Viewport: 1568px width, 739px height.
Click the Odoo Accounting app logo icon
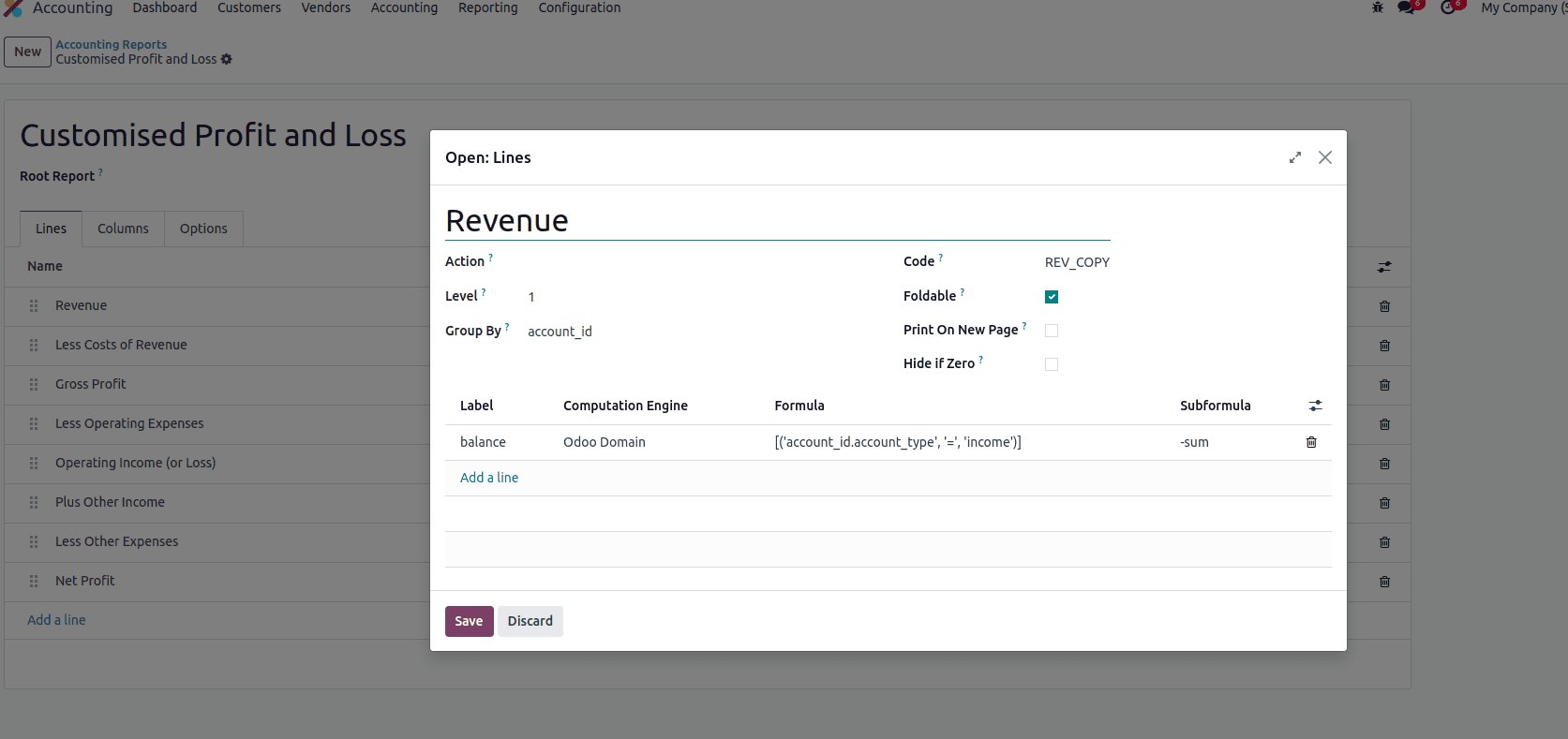[12, 8]
